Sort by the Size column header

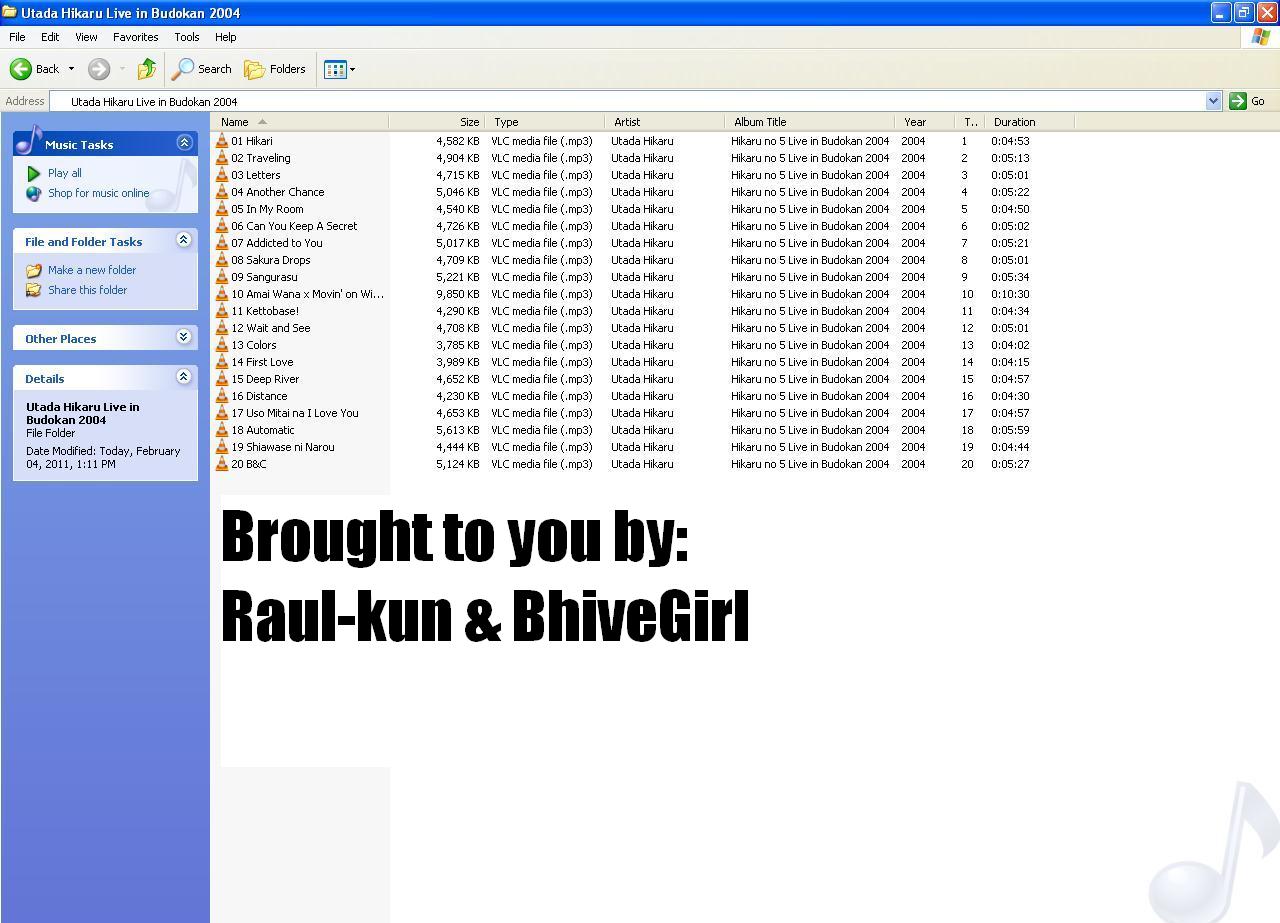click(x=436, y=122)
